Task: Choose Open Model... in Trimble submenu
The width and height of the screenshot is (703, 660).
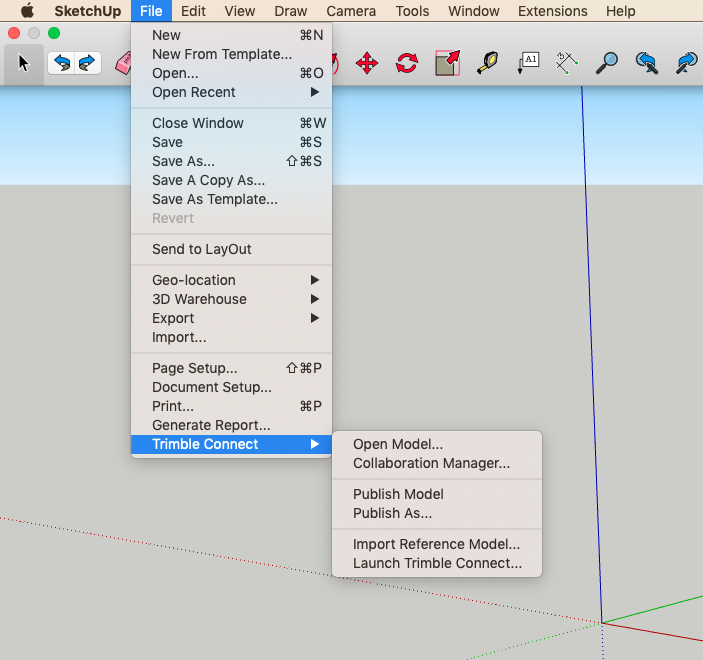Action: coord(437,444)
